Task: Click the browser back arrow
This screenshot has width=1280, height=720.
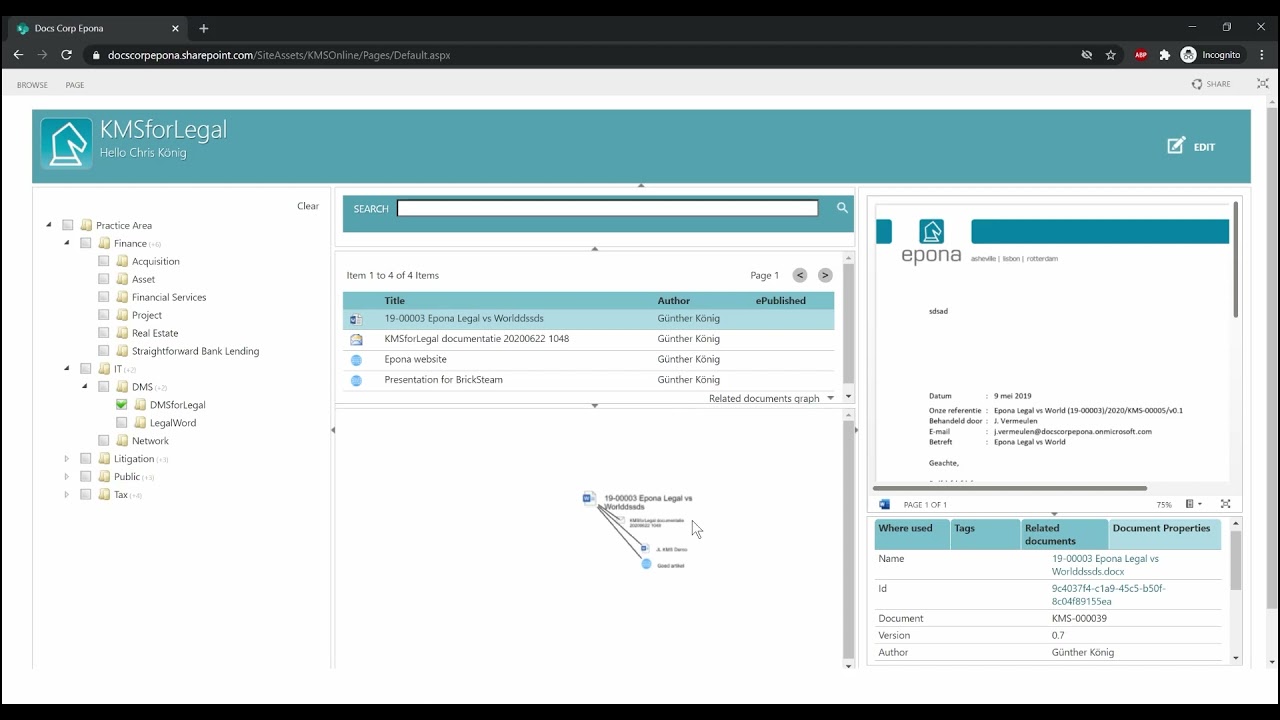Action: [18, 55]
